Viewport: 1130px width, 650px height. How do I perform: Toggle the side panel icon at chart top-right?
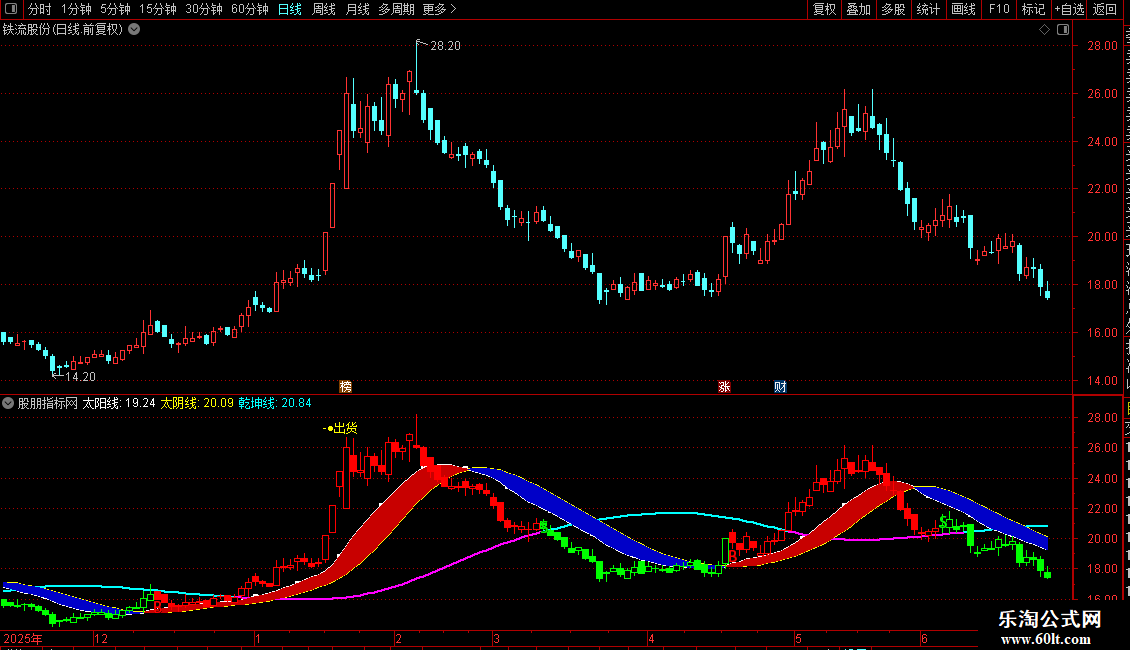click(1063, 29)
